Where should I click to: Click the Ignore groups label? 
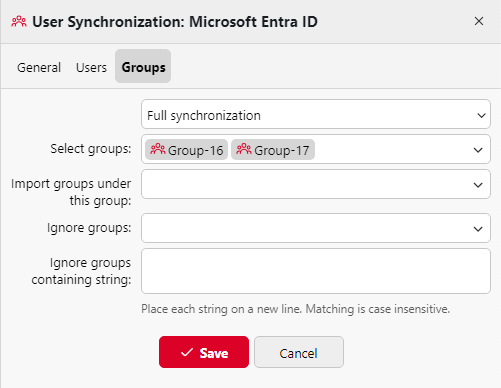(89, 228)
